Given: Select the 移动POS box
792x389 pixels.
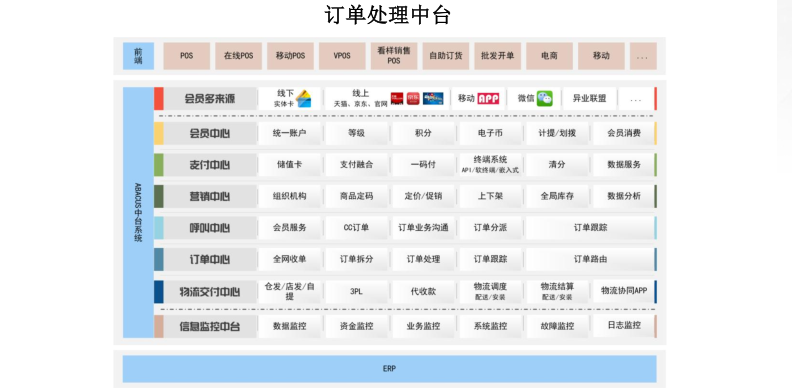Looking at the screenshot, I should tap(290, 56).
